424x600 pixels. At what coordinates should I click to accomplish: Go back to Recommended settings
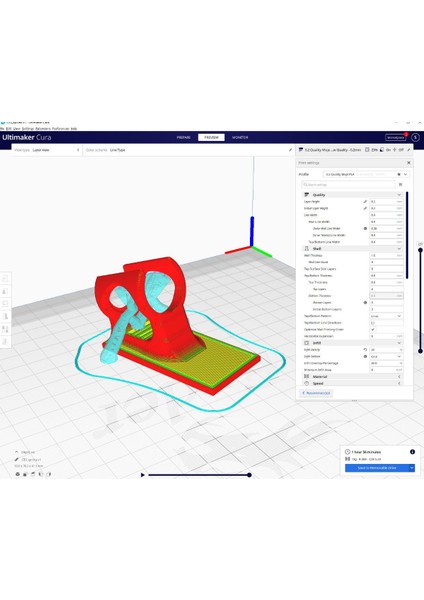click(316, 393)
